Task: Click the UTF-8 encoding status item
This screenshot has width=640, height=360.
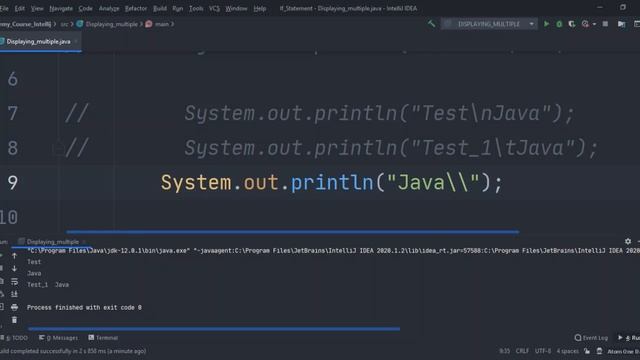Action: pos(543,351)
